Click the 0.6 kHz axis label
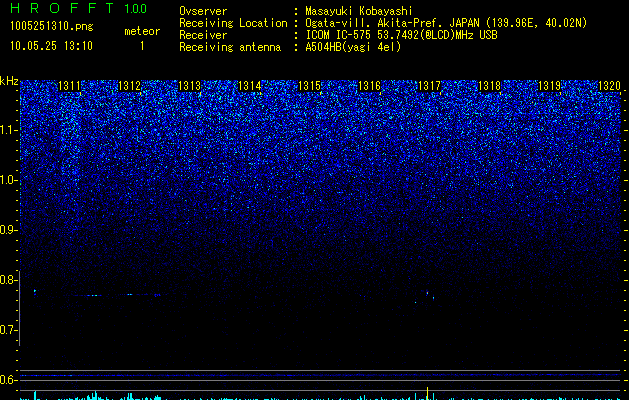This screenshot has height=400, width=629. [x=7, y=380]
